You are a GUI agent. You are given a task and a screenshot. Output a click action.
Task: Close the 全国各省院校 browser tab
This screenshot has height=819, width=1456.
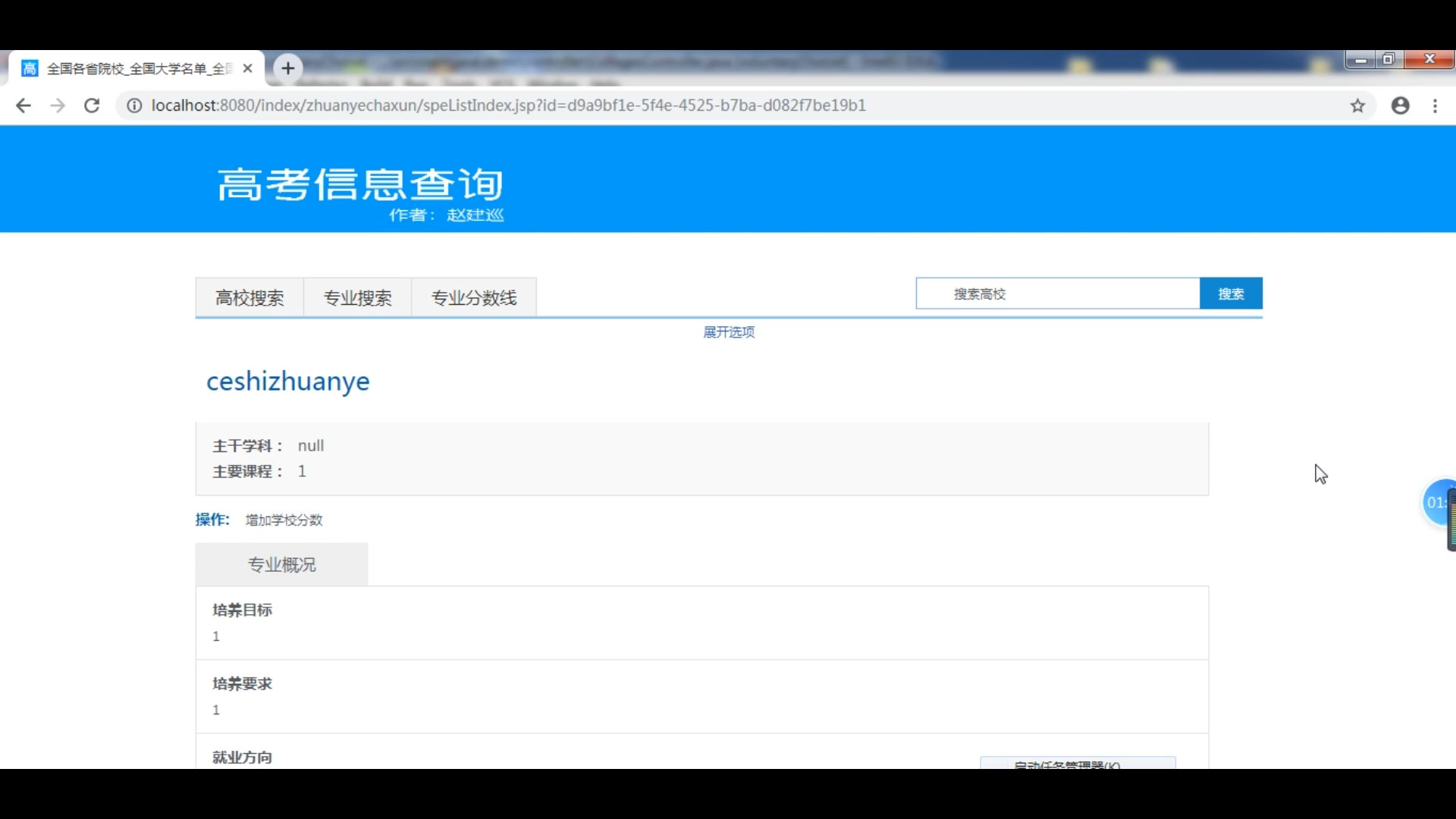[247, 68]
